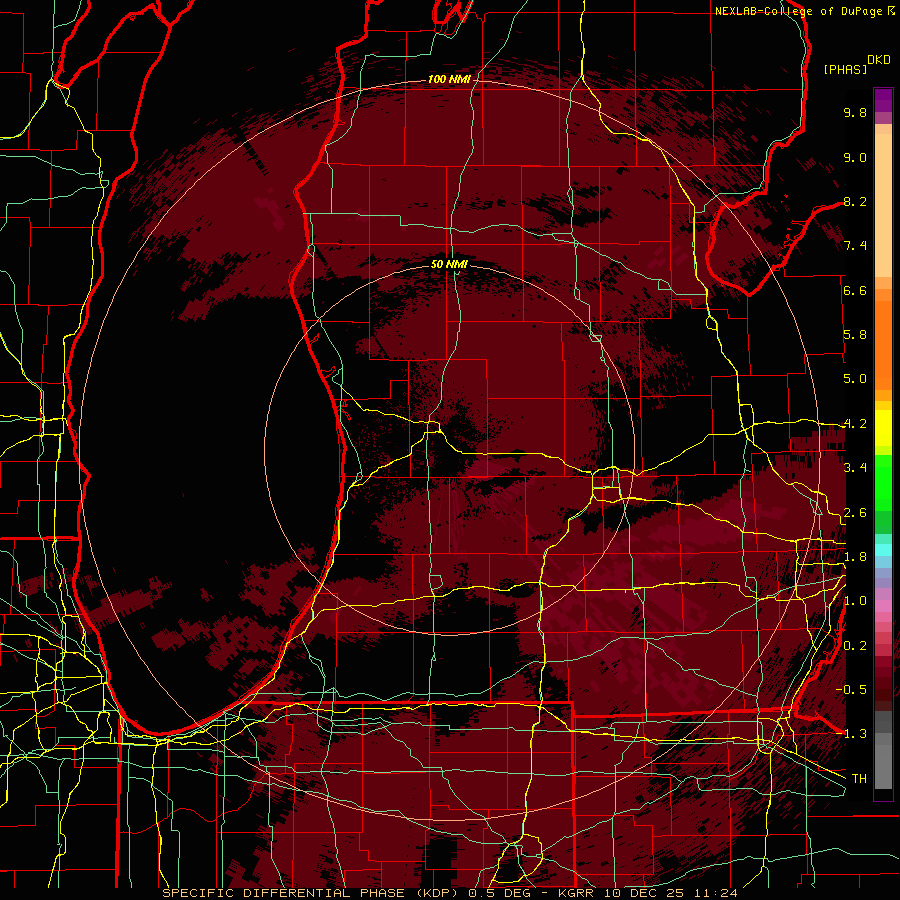Click the peach segment of the color bar
This screenshot has height=900, width=900.
tap(883, 201)
